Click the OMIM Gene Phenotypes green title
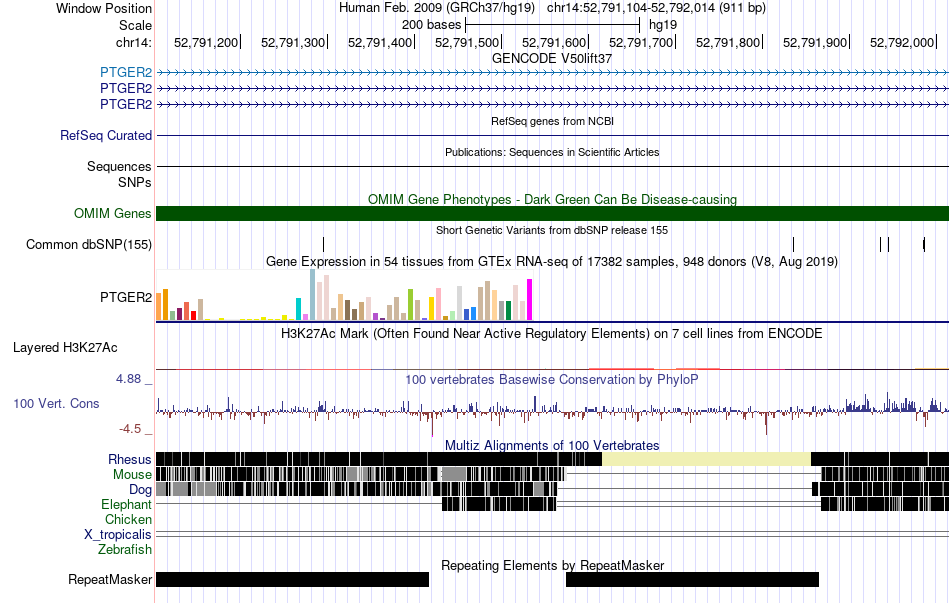This screenshot has width=950, height=603. [553, 199]
